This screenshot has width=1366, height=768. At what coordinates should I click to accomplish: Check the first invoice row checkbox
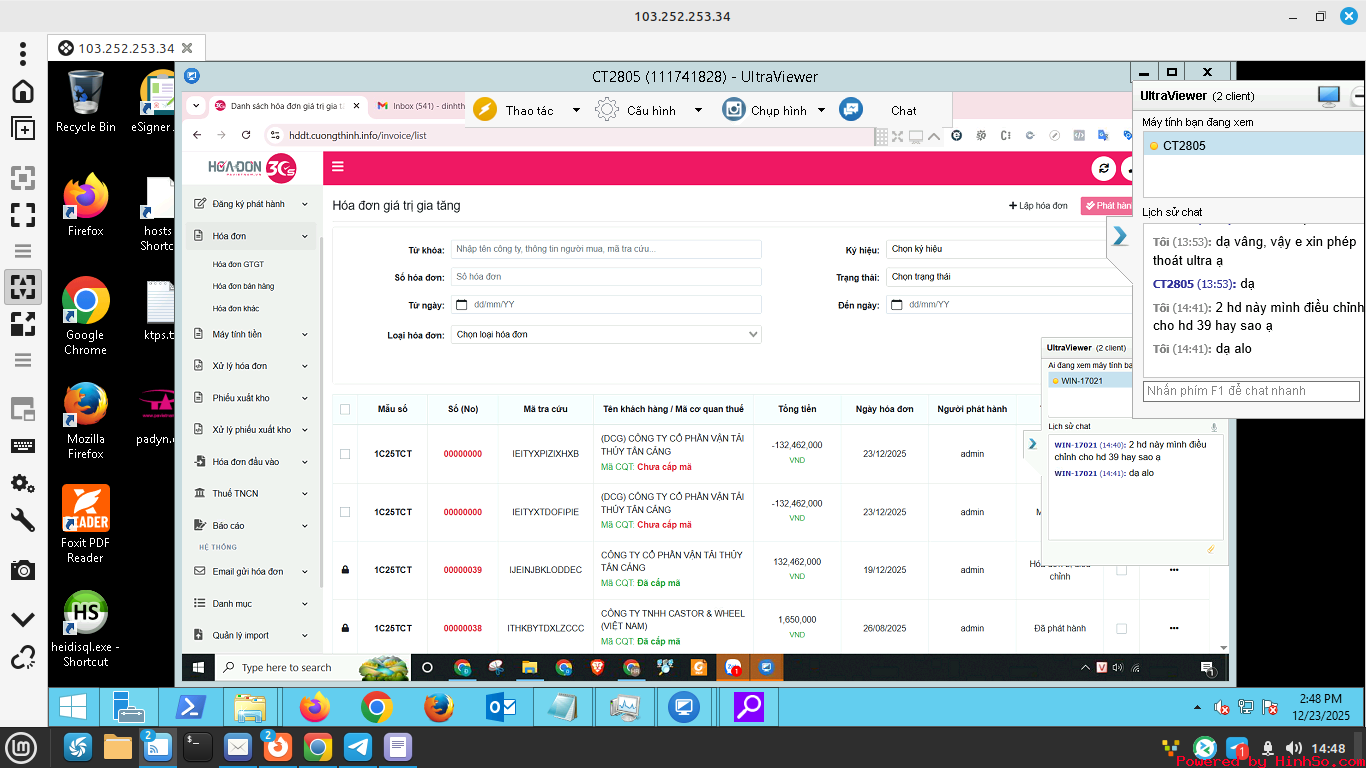pos(345,454)
